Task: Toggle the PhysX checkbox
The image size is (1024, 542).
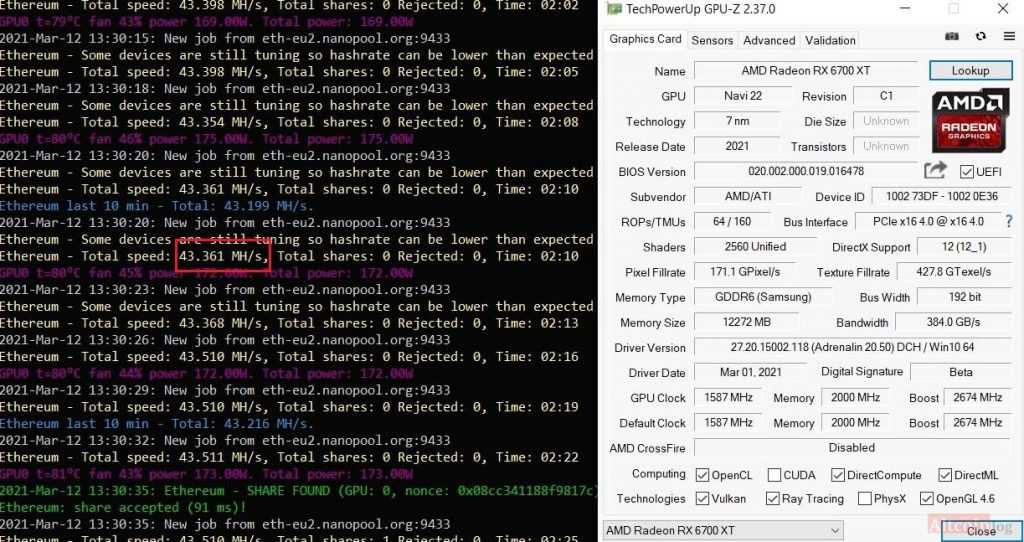Action: pos(864,499)
